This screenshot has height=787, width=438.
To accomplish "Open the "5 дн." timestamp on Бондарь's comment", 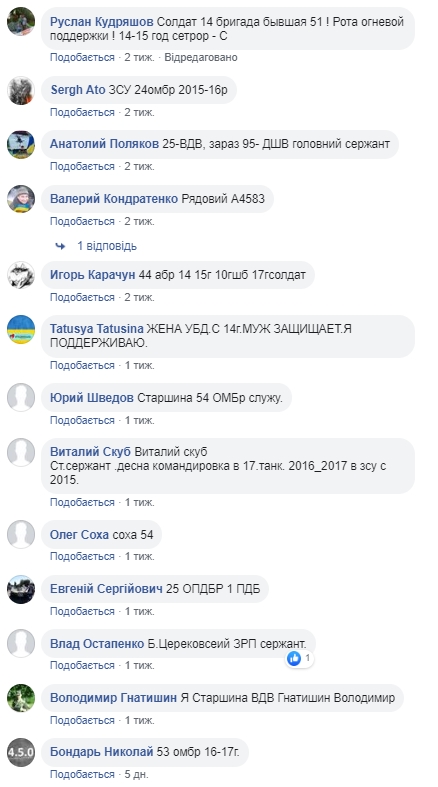I will 136,774.
